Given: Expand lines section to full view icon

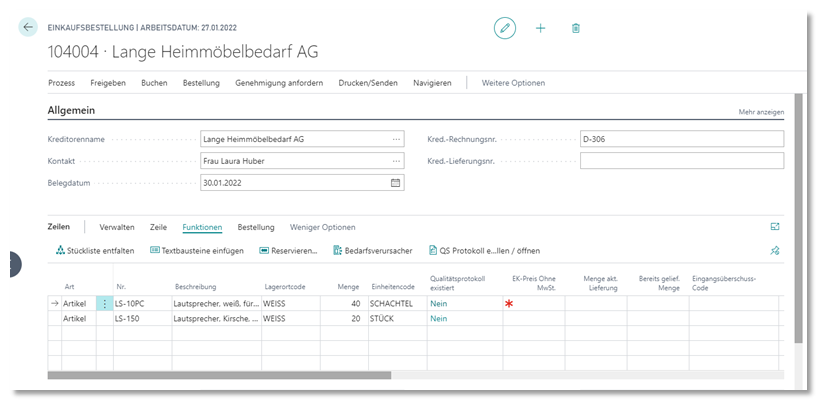Looking at the screenshot, I should [775, 227].
